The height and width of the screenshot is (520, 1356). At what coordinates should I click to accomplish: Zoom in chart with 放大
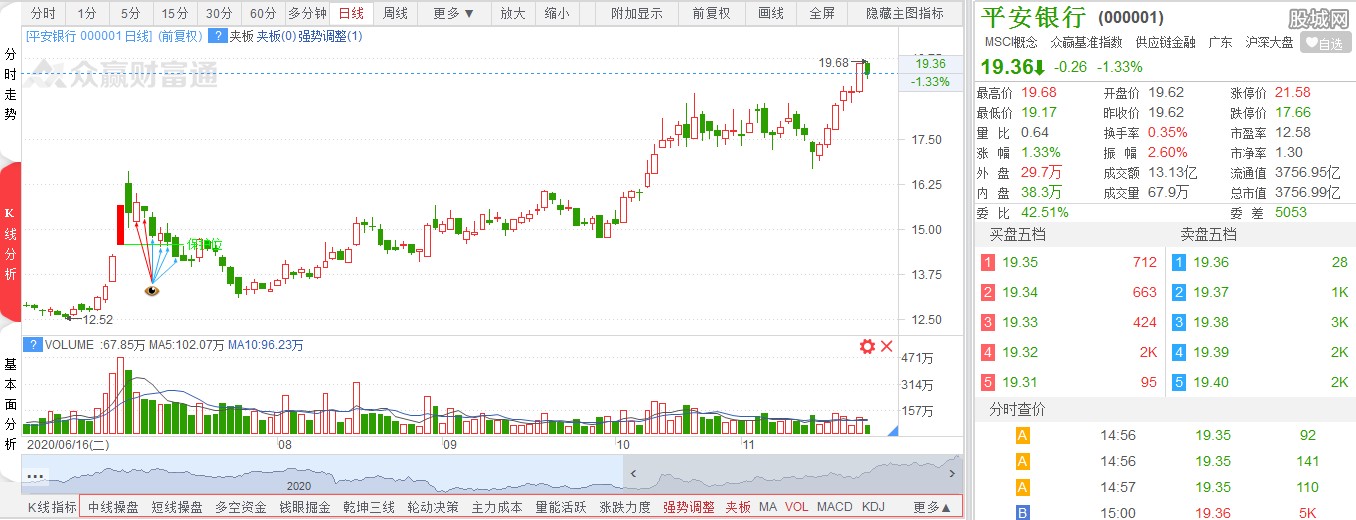click(x=513, y=13)
